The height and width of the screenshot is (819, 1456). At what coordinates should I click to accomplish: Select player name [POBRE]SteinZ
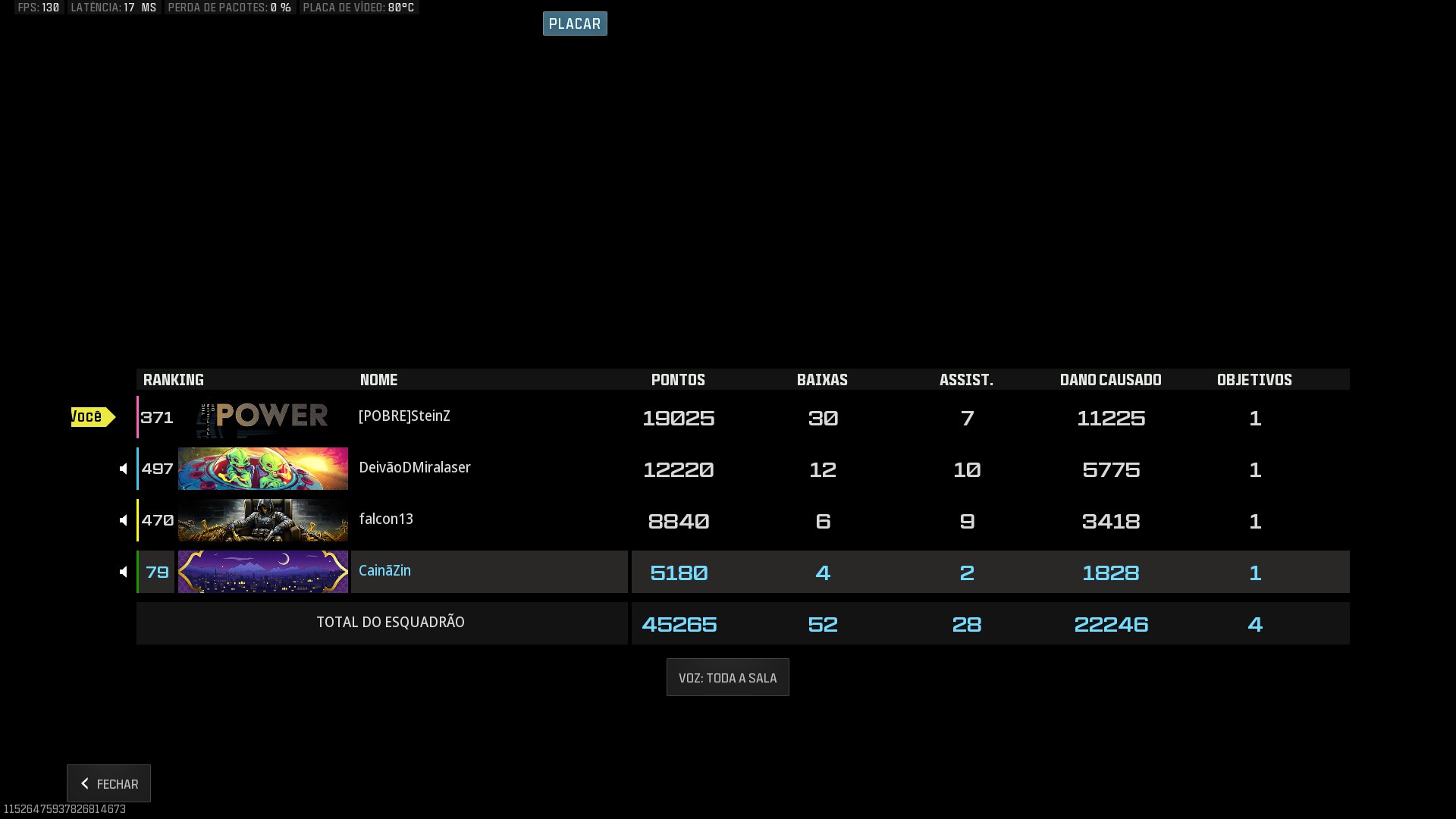coord(404,416)
